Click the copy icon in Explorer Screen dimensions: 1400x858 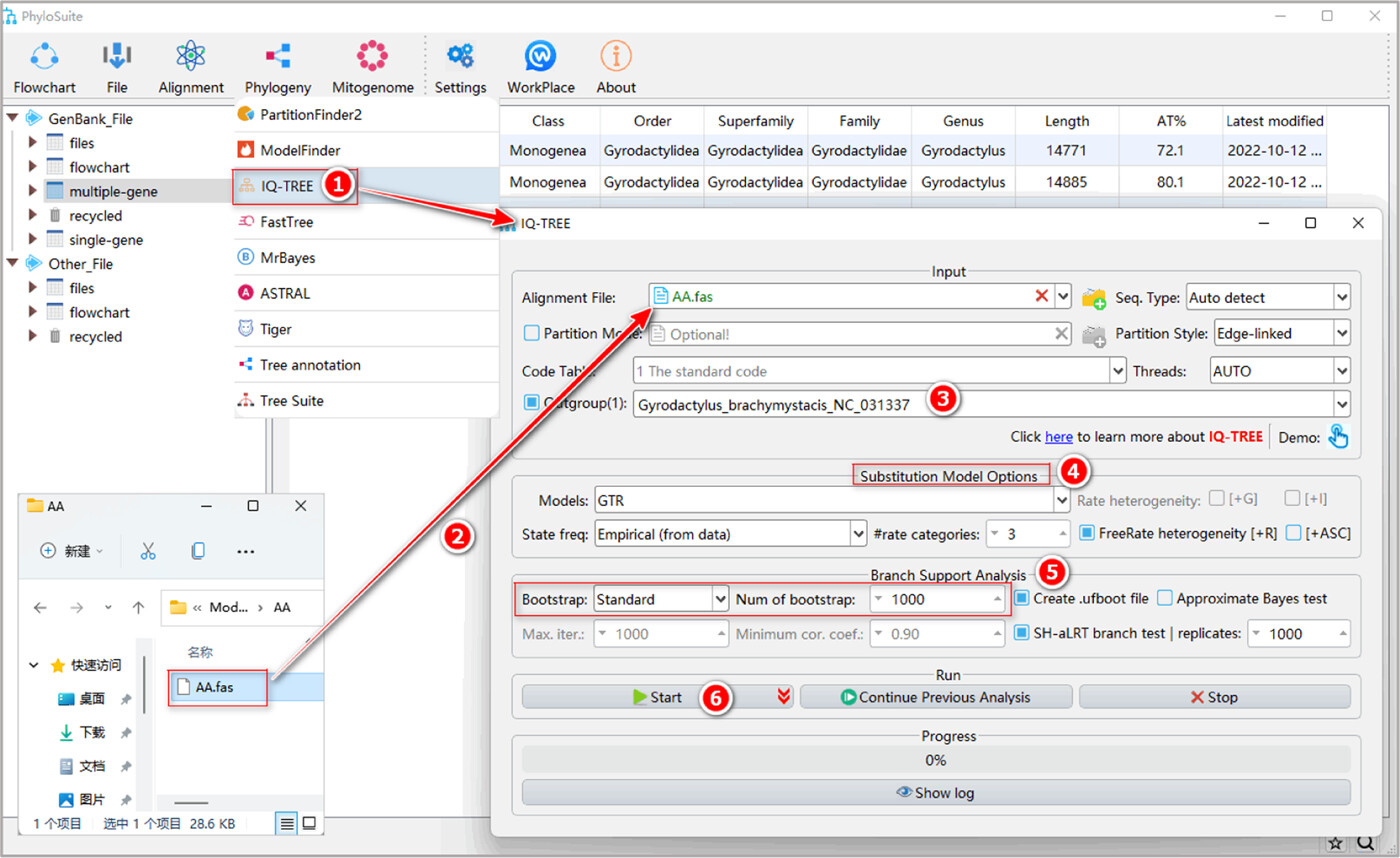(197, 551)
